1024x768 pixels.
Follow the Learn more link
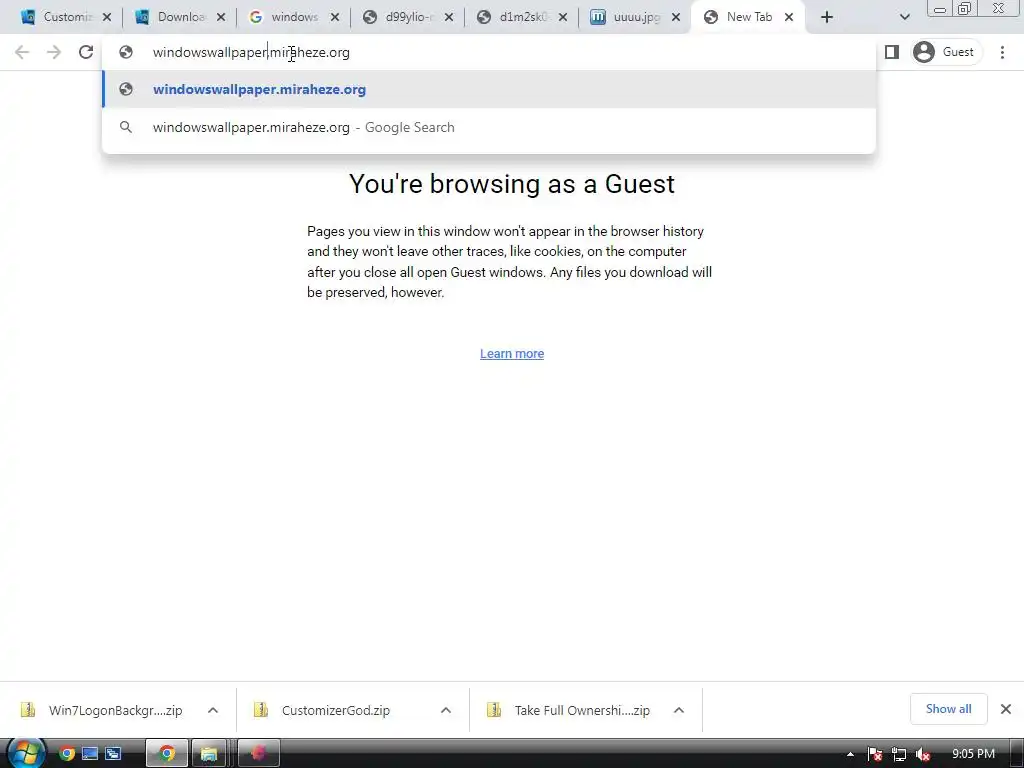[x=512, y=354]
